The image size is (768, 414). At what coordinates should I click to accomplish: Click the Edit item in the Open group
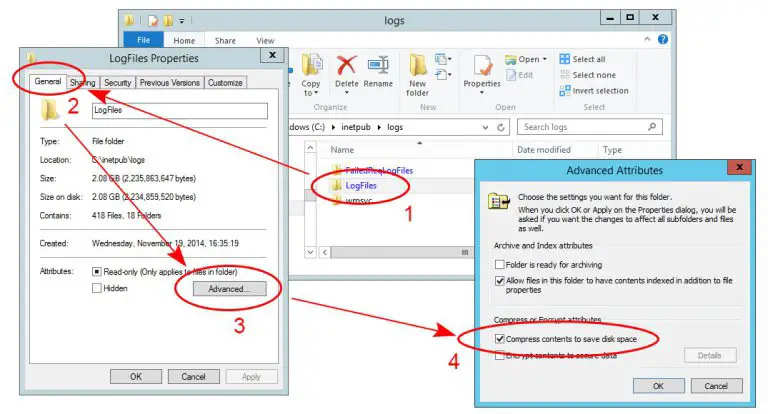(520, 75)
